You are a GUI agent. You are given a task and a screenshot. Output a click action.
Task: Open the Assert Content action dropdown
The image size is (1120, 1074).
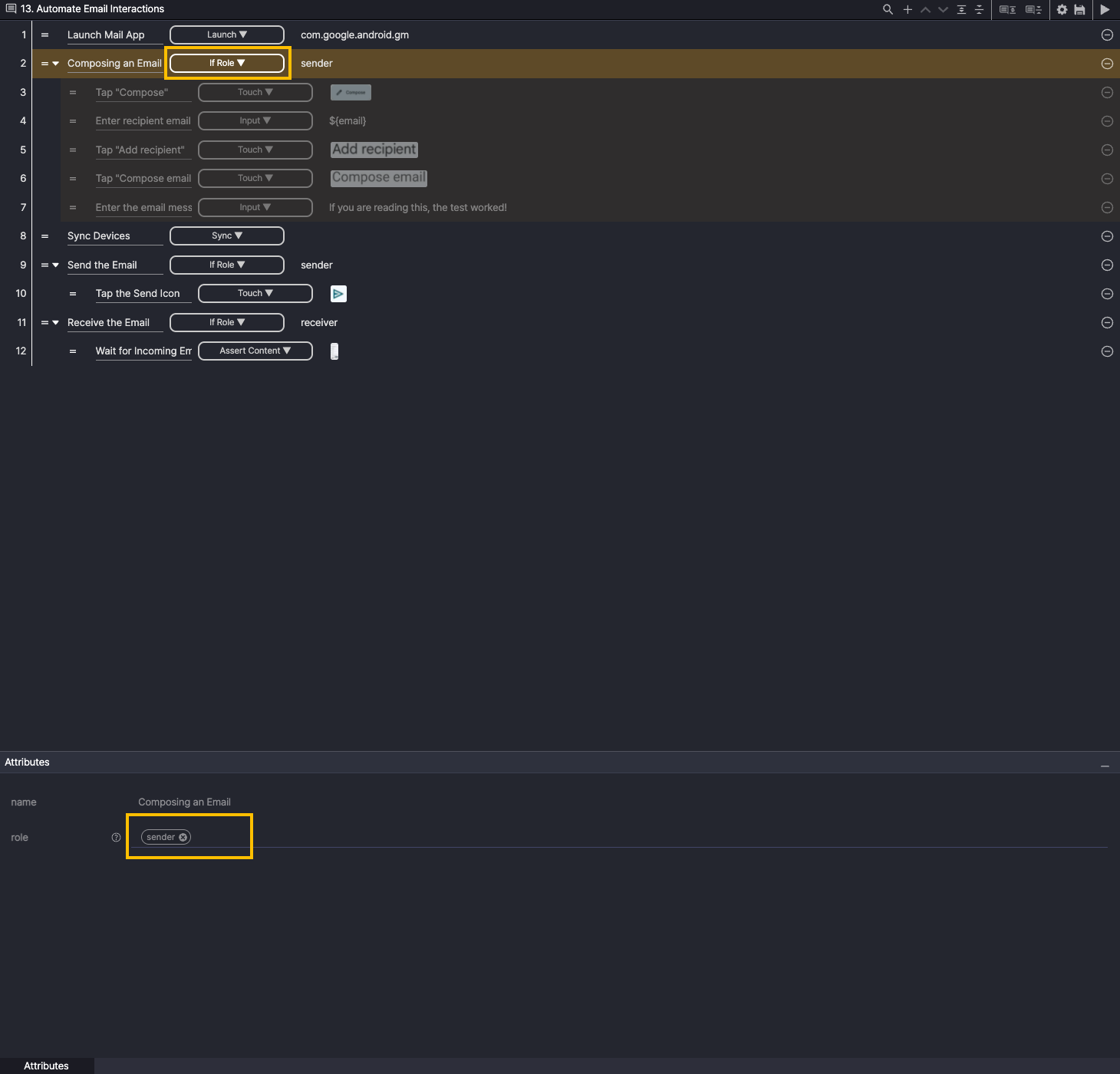pos(255,351)
